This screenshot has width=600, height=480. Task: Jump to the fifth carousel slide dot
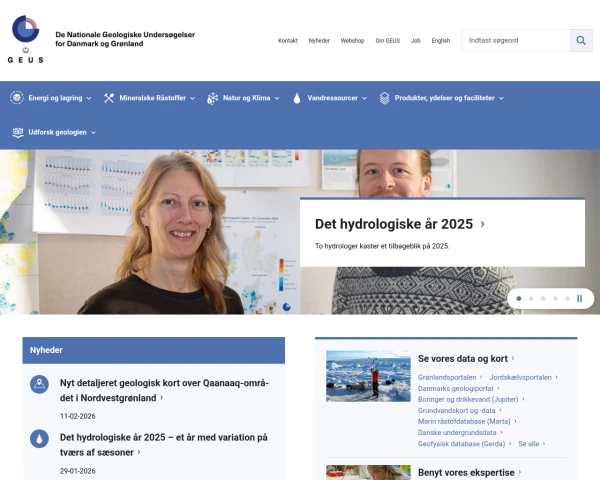(x=567, y=298)
